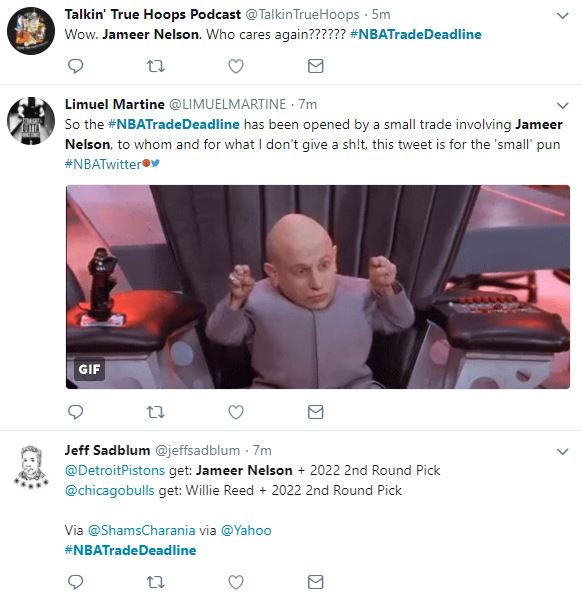The image size is (582, 595).
Task: Expand options chevron on Limuel Martine's tweet
Action: point(562,105)
